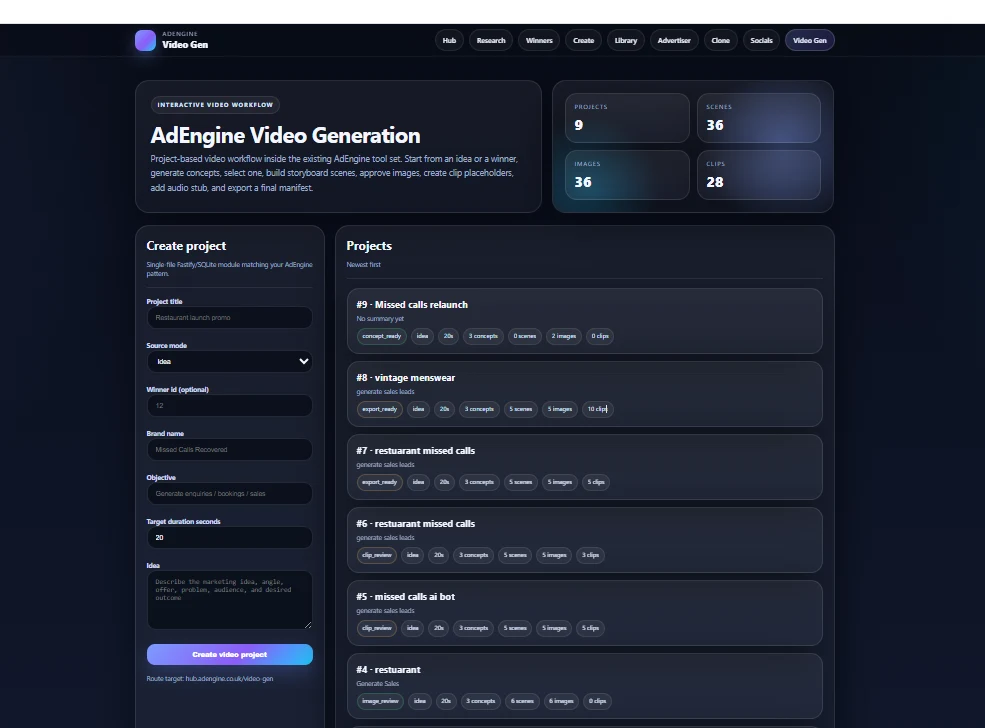Viewport: 985px width, 728px height.
Task: Open the Library page
Action: [x=626, y=40]
